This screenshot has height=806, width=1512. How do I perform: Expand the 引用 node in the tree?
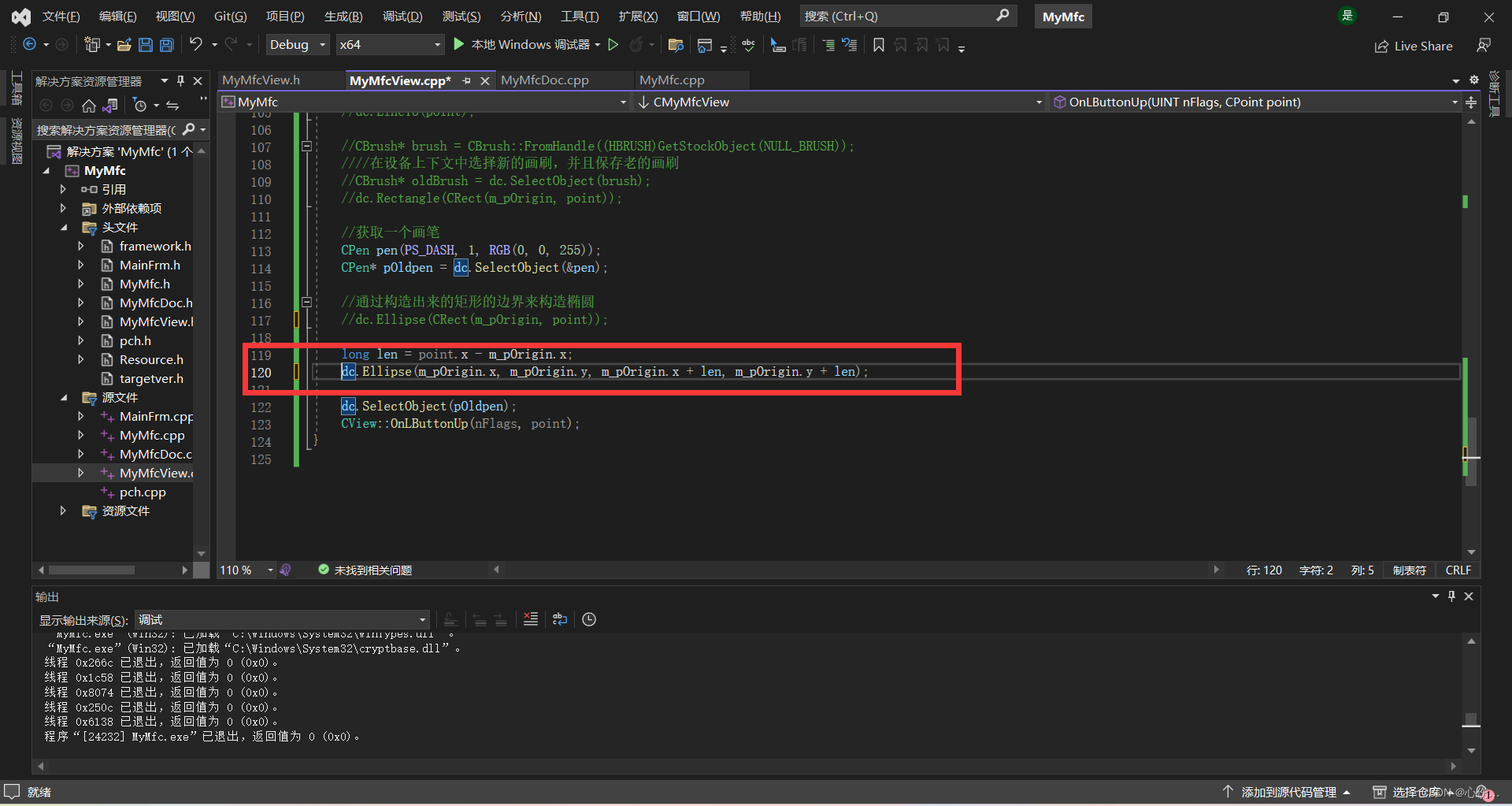[63, 190]
